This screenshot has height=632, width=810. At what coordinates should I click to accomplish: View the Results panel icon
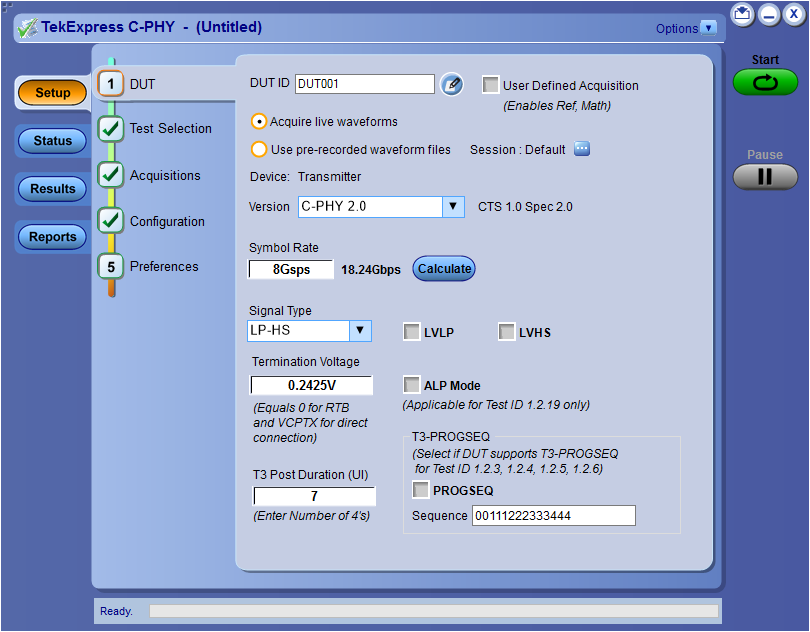click(51, 188)
